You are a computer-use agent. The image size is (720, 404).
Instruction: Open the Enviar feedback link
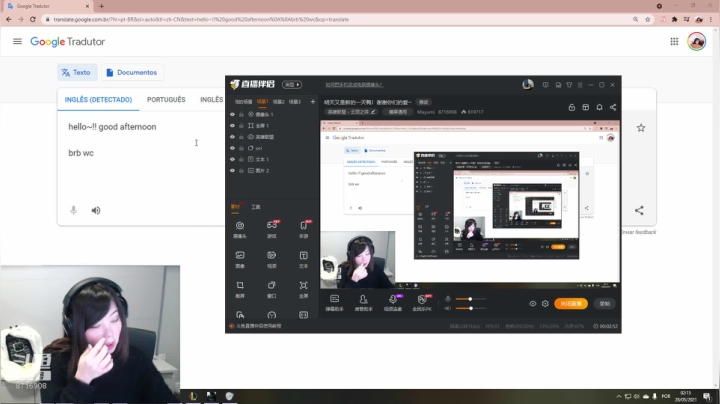(x=638, y=232)
